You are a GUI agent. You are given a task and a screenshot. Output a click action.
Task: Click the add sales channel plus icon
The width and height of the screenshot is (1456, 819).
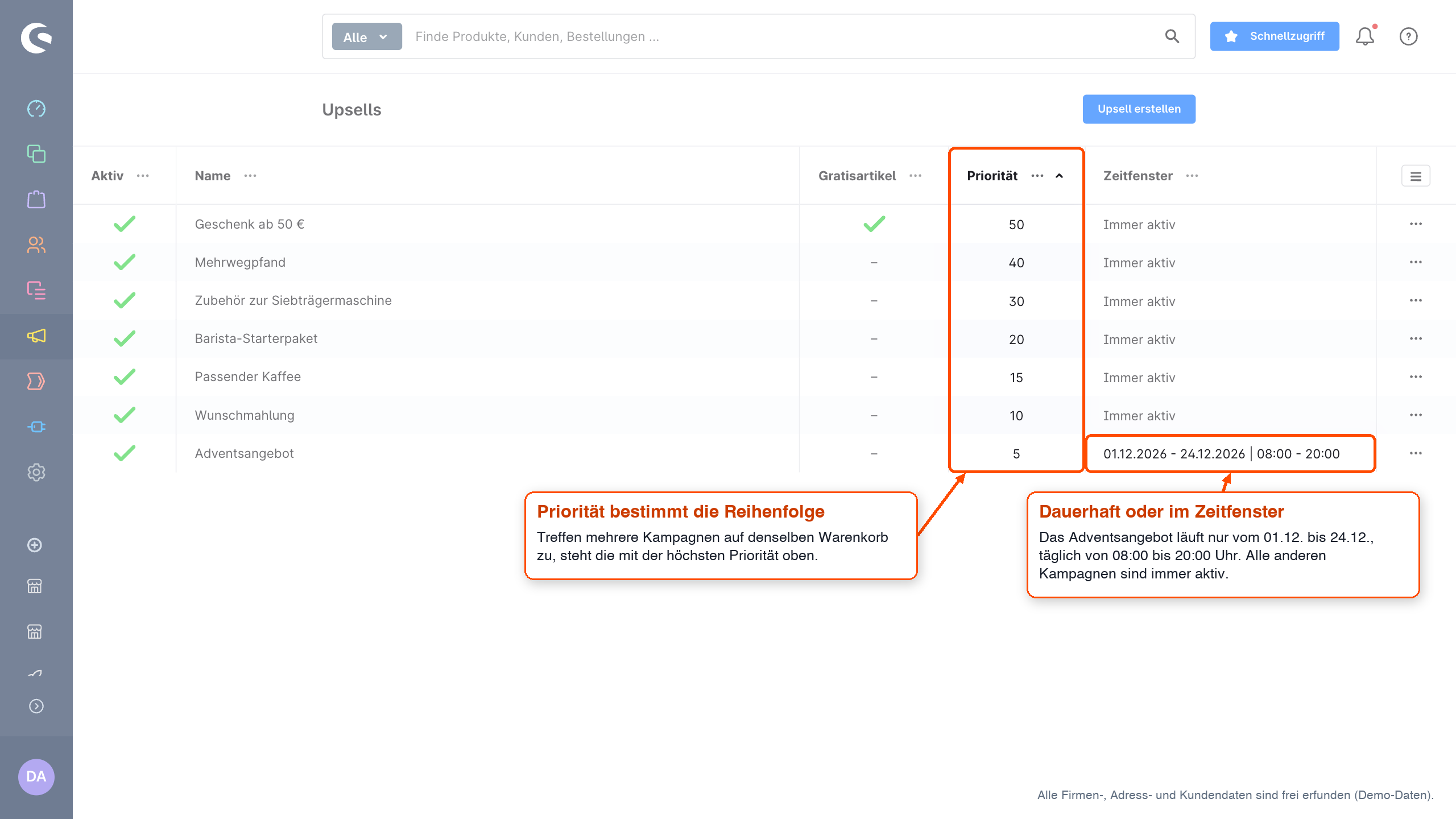point(35,545)
